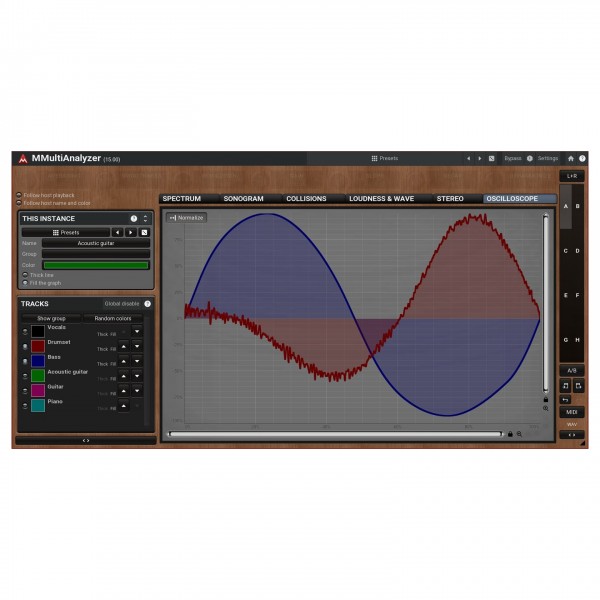Toggle visibility of the Bass track
Viewport: 600px width, 600px height.
[25, 362]
